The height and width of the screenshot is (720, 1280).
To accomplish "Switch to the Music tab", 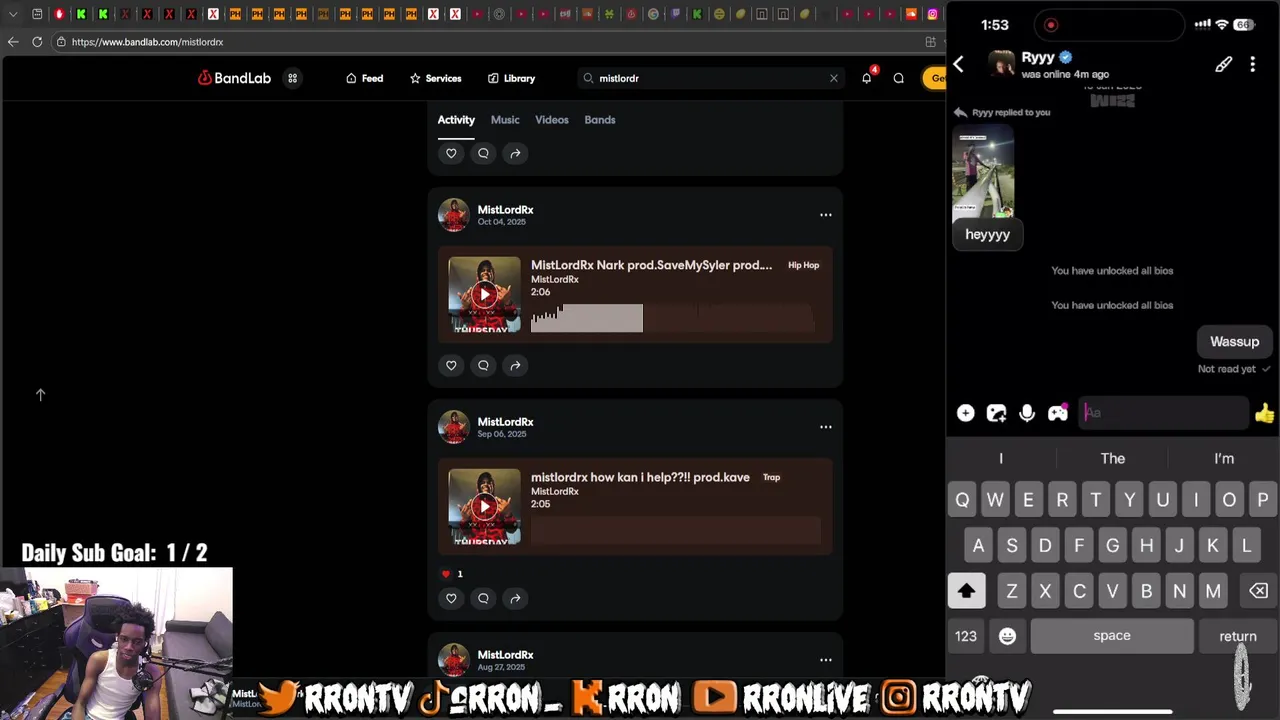I will point(505,120).
